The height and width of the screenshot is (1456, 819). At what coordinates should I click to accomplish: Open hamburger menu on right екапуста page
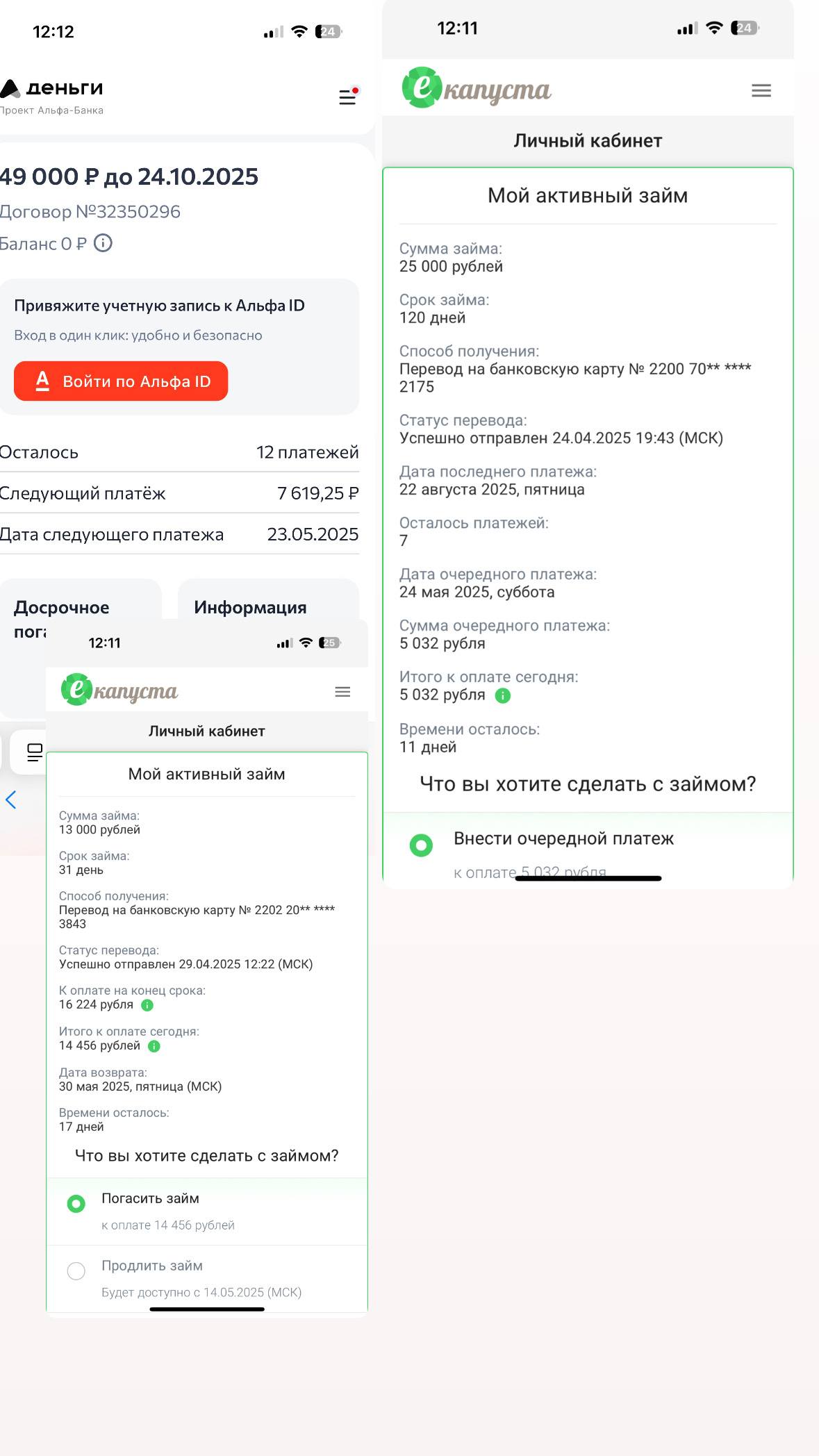coord(761,90)
